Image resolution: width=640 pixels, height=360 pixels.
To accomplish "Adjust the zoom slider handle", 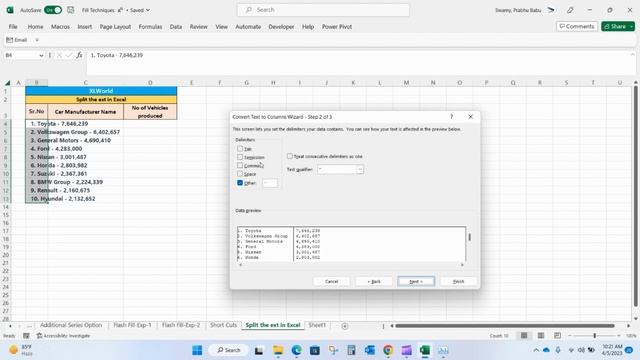I will [595, 336].
